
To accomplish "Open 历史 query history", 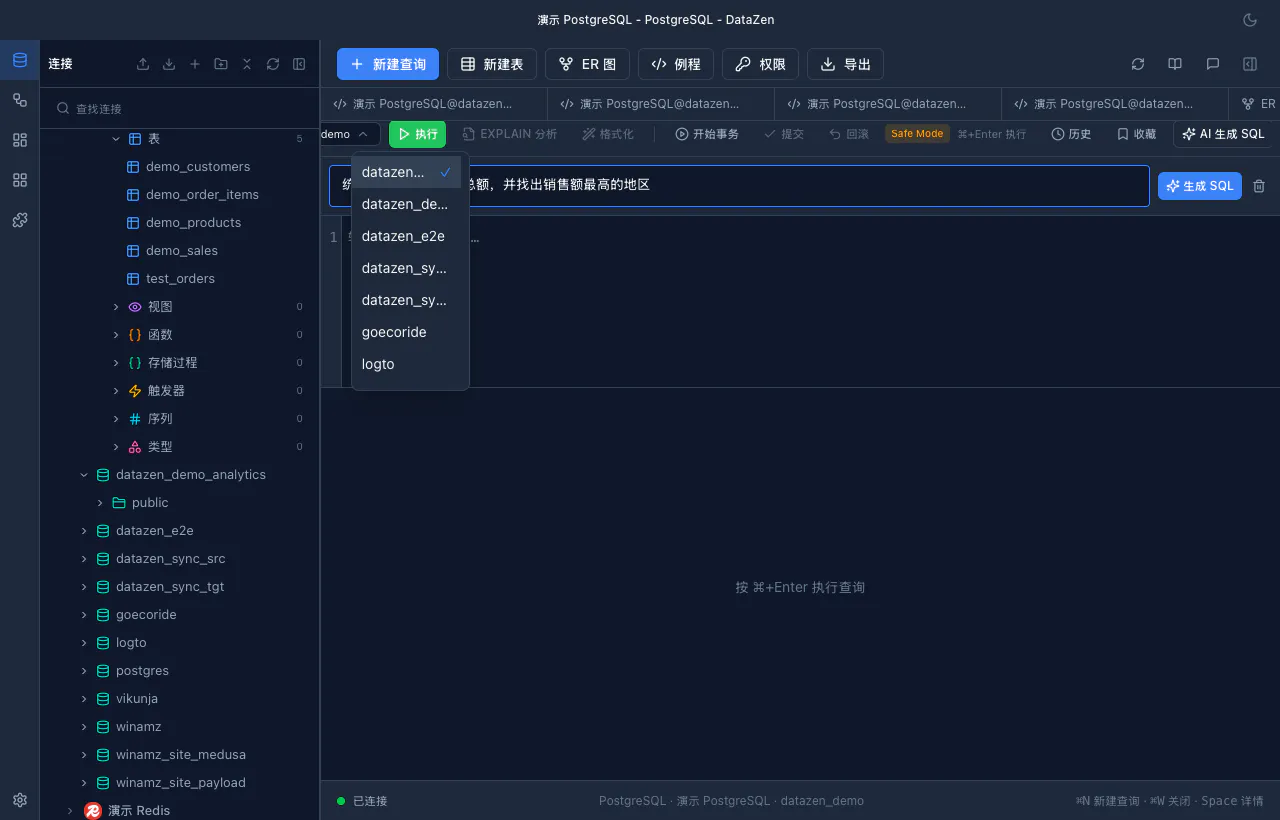I will coord(1071,134).
